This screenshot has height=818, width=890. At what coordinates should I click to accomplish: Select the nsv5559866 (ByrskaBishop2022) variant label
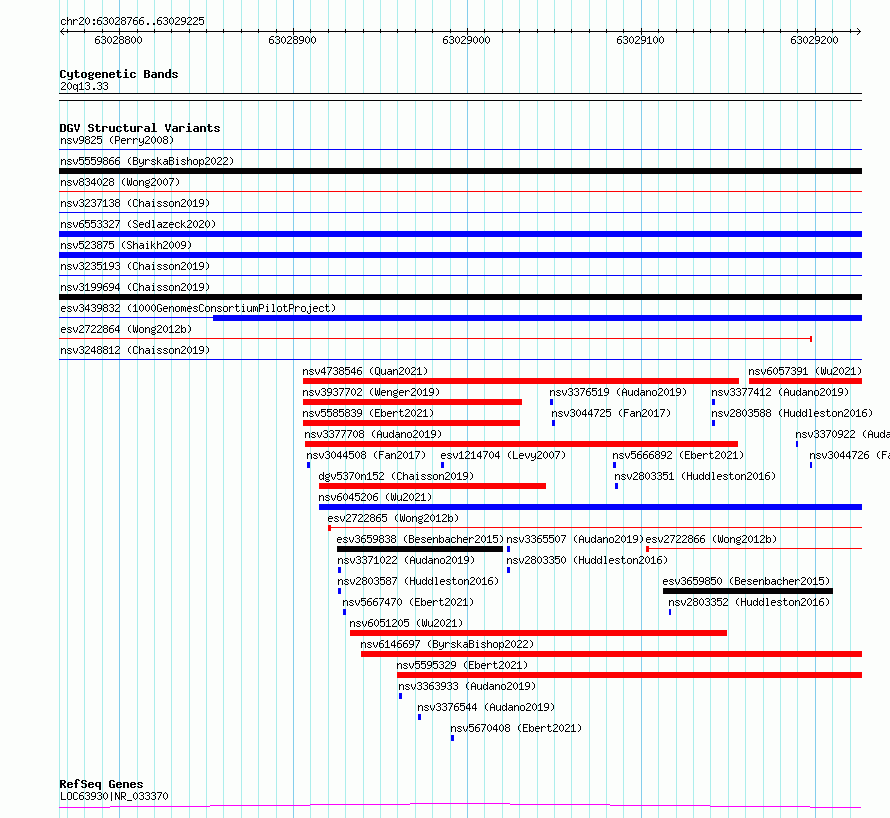point(147,161)
